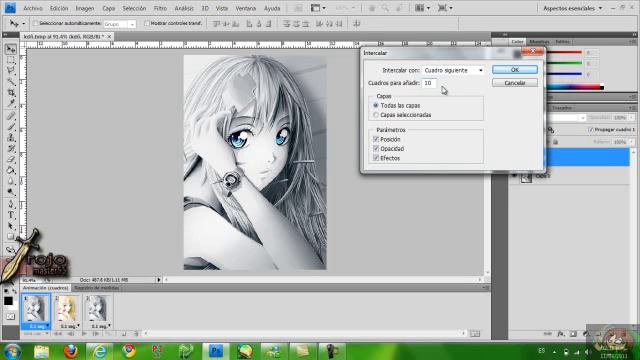This screenshot has width=640, height=360.
Task: Open Firefox from the taskbar
Action: coord(71,351)
